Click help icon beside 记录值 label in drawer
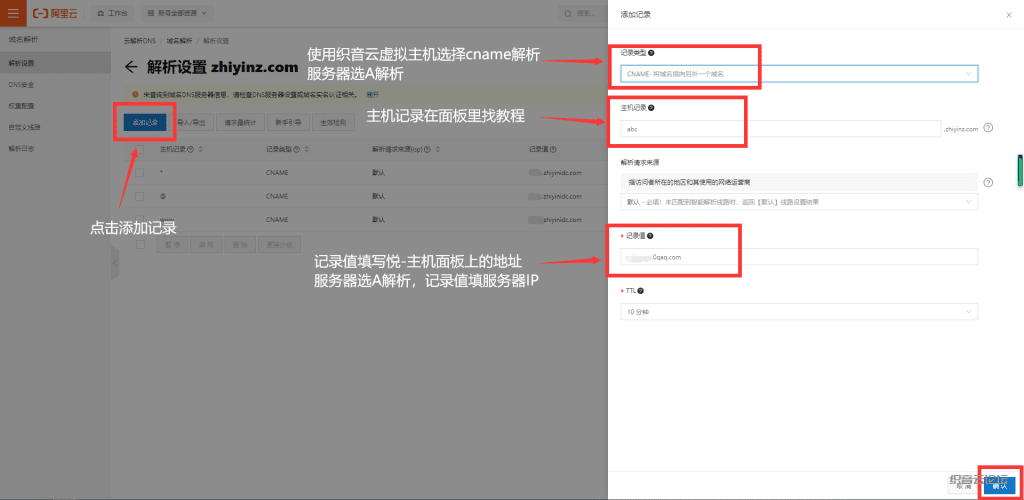This screenshot has height=500, width=1024. point(650,236)
